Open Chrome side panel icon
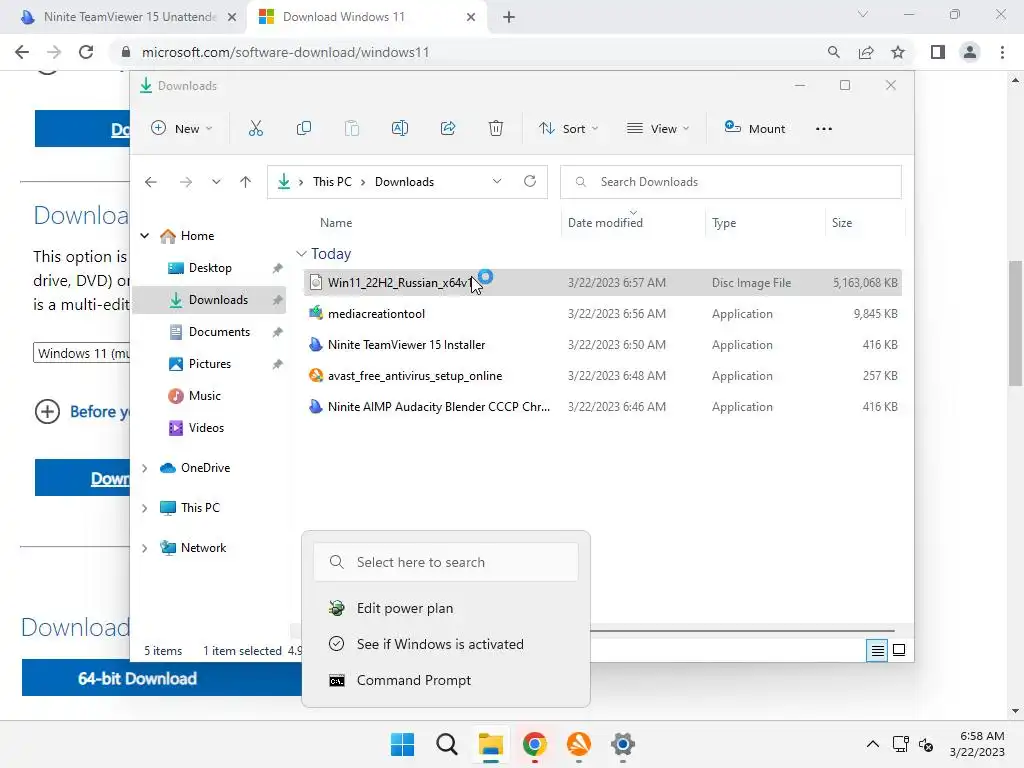This screenshot has width=1024, height=768. (938, 52)
